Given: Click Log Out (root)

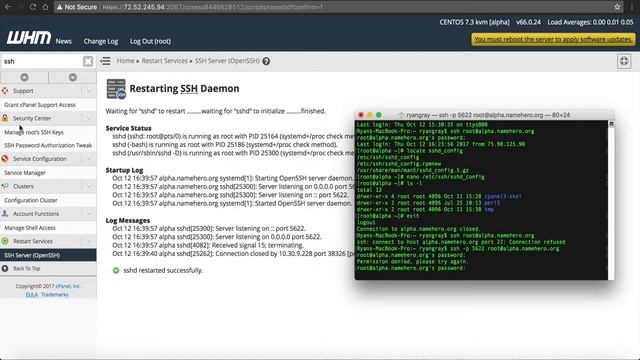Looking at the screenshot, I should [x=150, y=41].
